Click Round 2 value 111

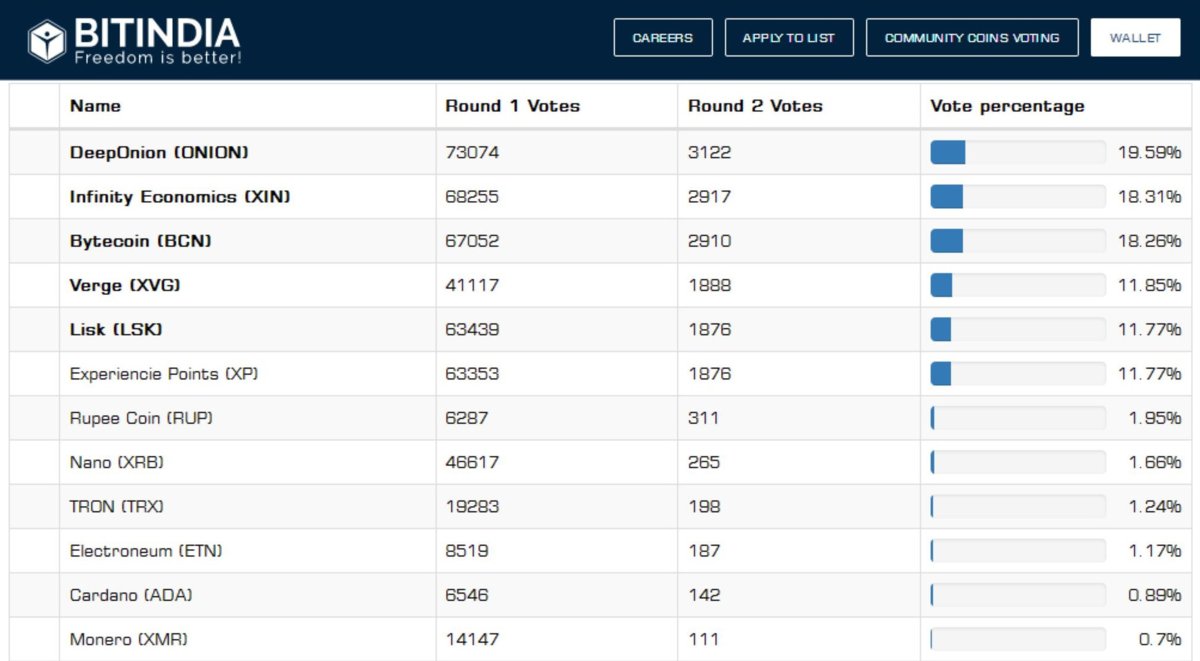tap(704, 639)
